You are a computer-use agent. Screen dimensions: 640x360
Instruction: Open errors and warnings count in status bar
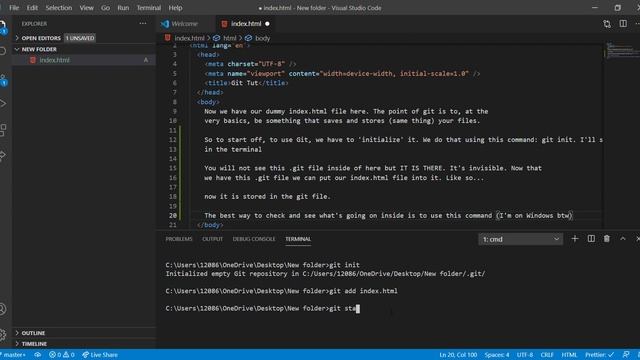[62, 355]
